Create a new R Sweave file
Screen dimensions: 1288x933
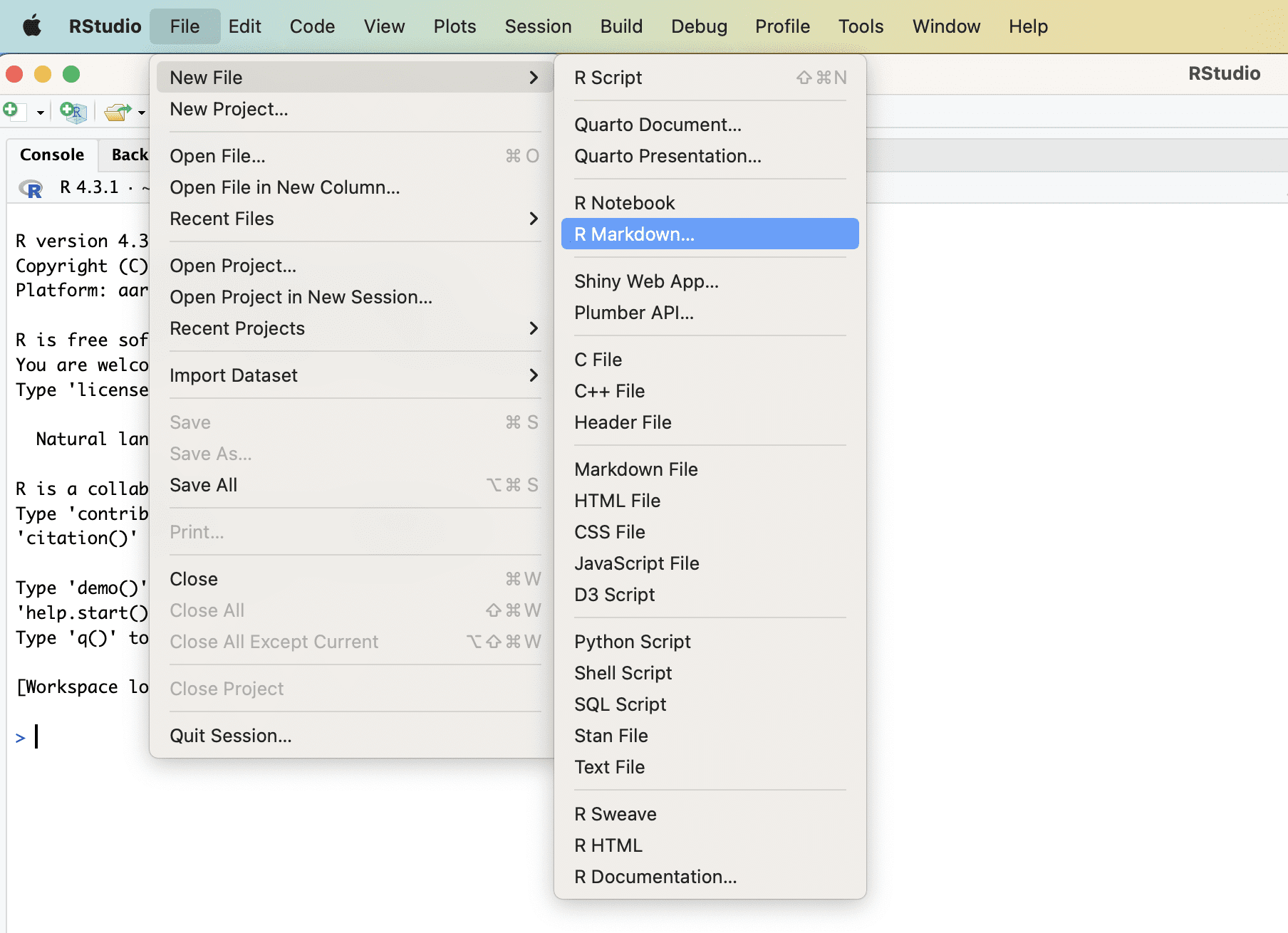point(710,814)
